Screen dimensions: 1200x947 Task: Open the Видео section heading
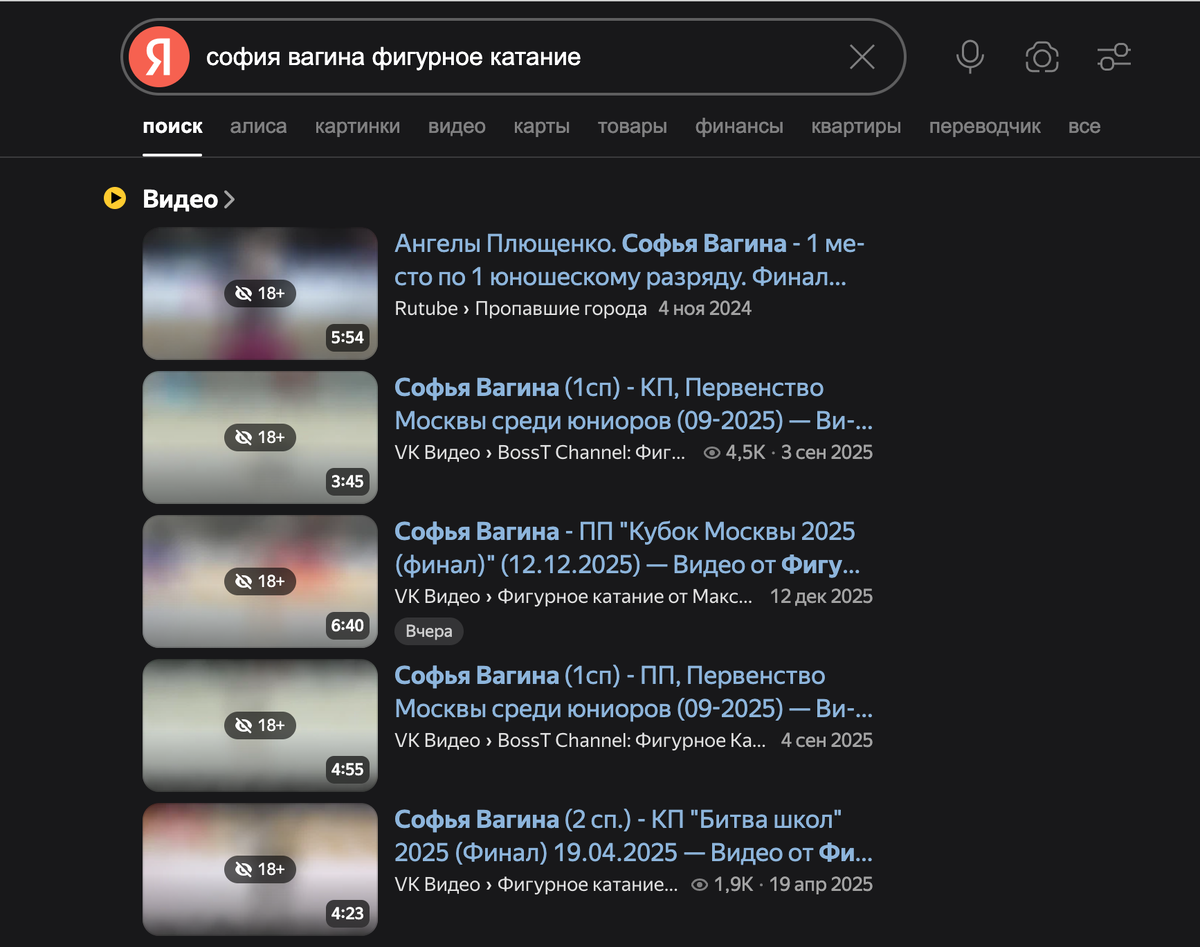[180, 199]
